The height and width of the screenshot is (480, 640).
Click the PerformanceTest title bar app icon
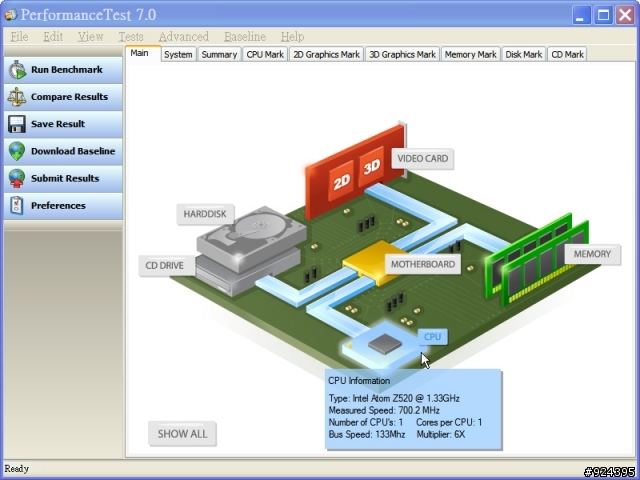tap(11, 15)
